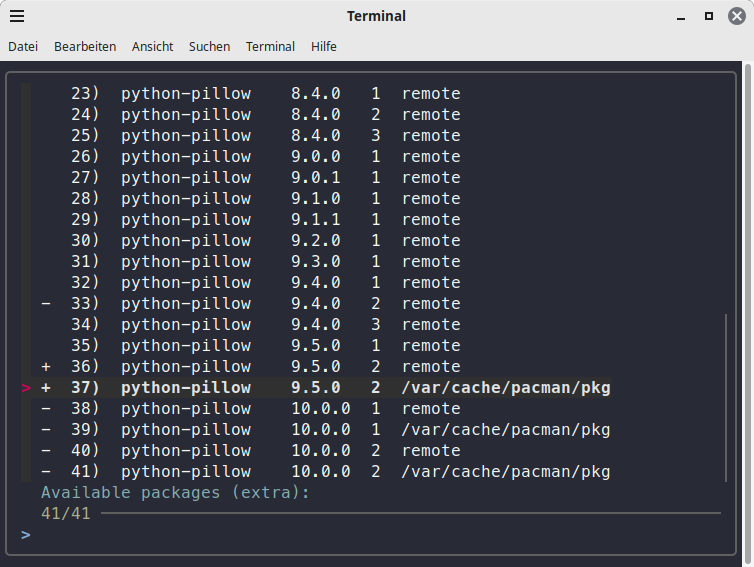
Task: Click the /var/cache/pacman/pkg path on entry 39
Action: click(x=505, y=430)
